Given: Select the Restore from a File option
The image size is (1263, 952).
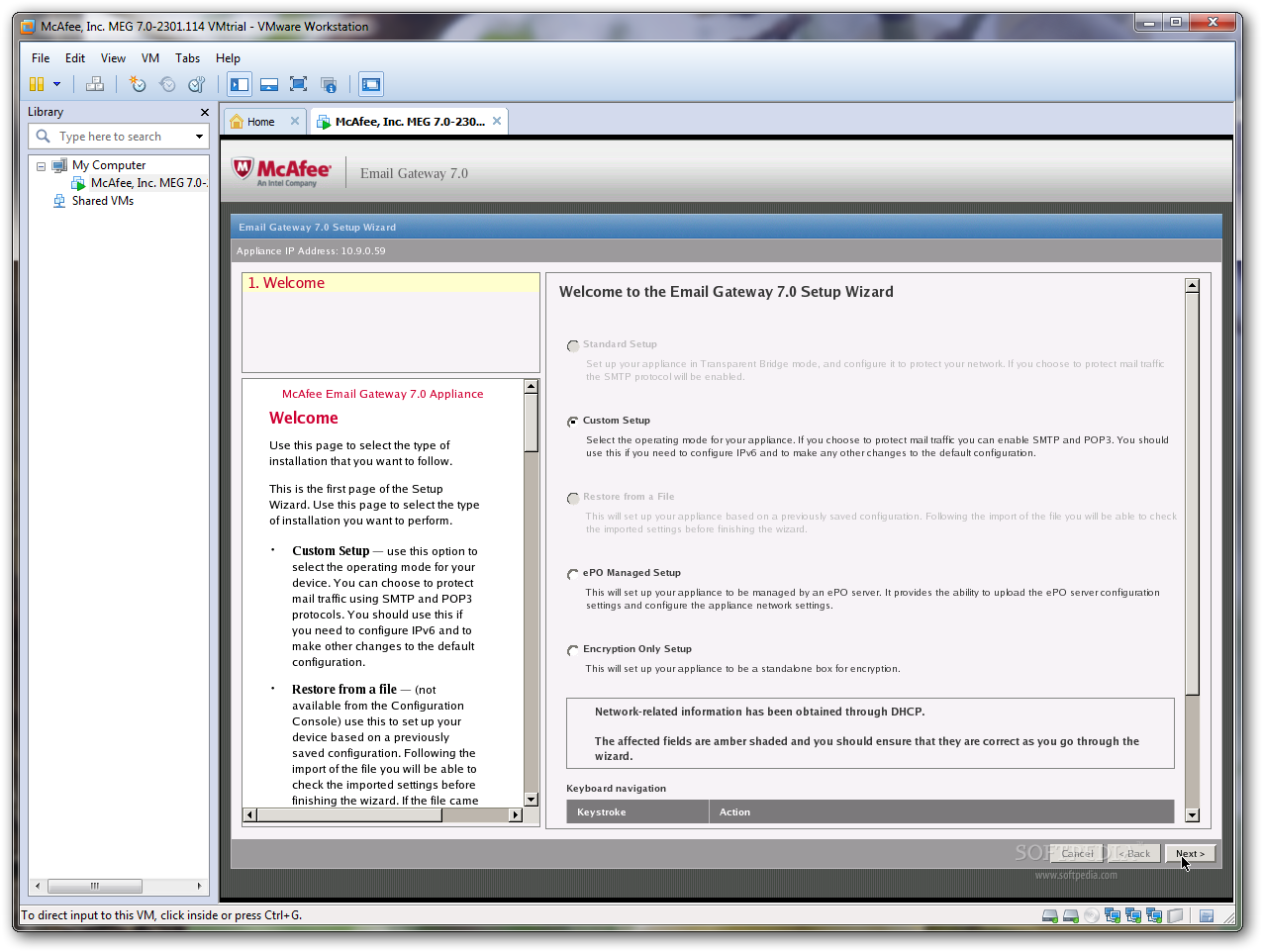Looking at the screenshot, I should [x=573, y=498].
